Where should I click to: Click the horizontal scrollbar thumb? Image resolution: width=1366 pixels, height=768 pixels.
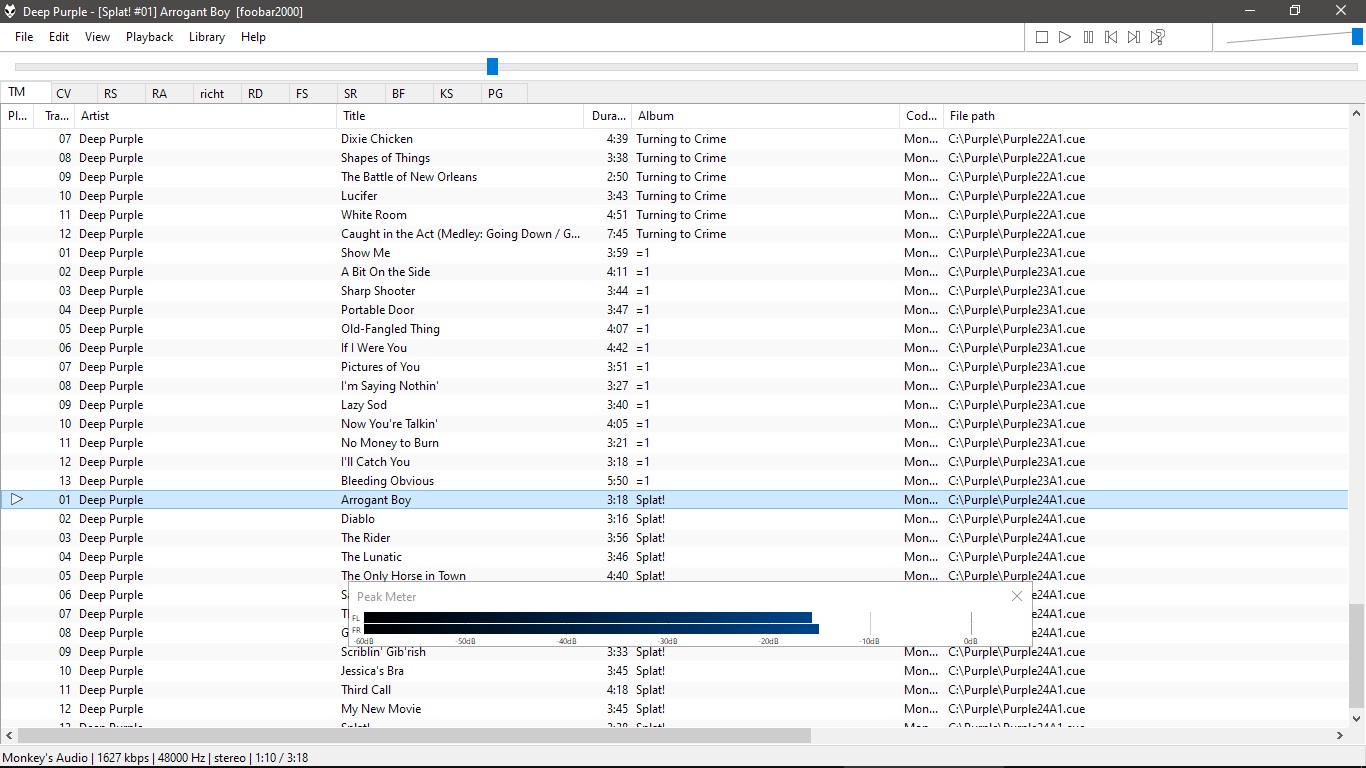414,735
